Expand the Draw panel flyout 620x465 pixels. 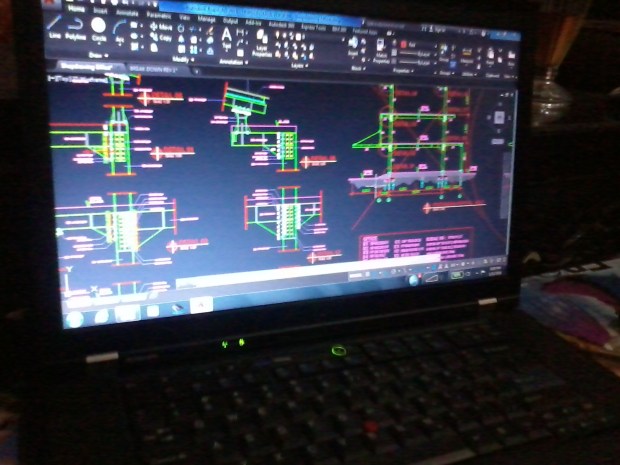(97, 55)
